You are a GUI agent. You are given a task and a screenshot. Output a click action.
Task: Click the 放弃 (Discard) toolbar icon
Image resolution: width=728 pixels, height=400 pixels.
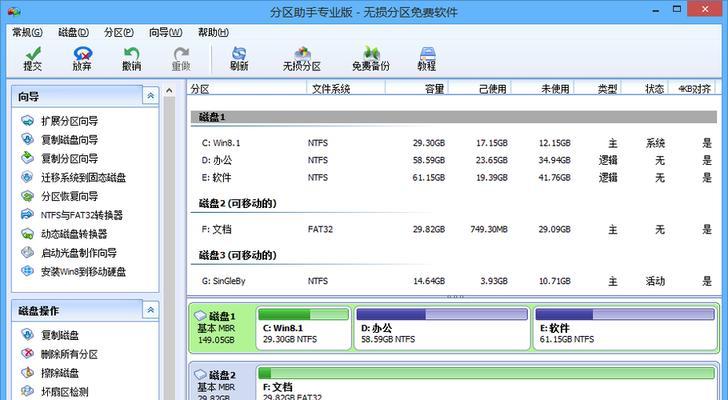point(82,59)
